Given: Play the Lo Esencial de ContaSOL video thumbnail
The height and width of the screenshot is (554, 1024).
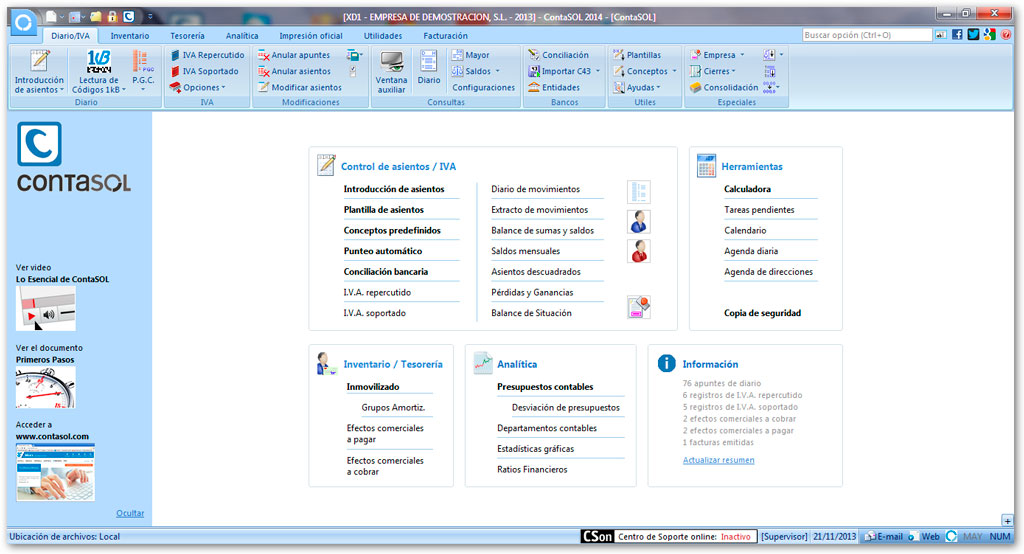Looking at the screenshot, I should pos(46,308).
